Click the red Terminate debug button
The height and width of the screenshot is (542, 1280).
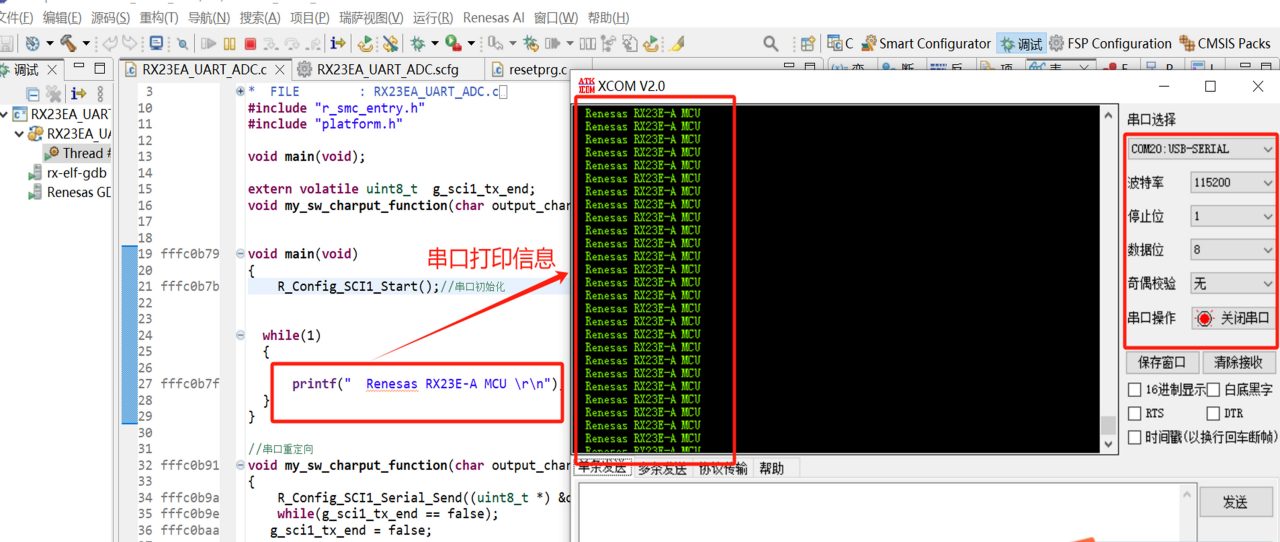(x=250, y=44)
